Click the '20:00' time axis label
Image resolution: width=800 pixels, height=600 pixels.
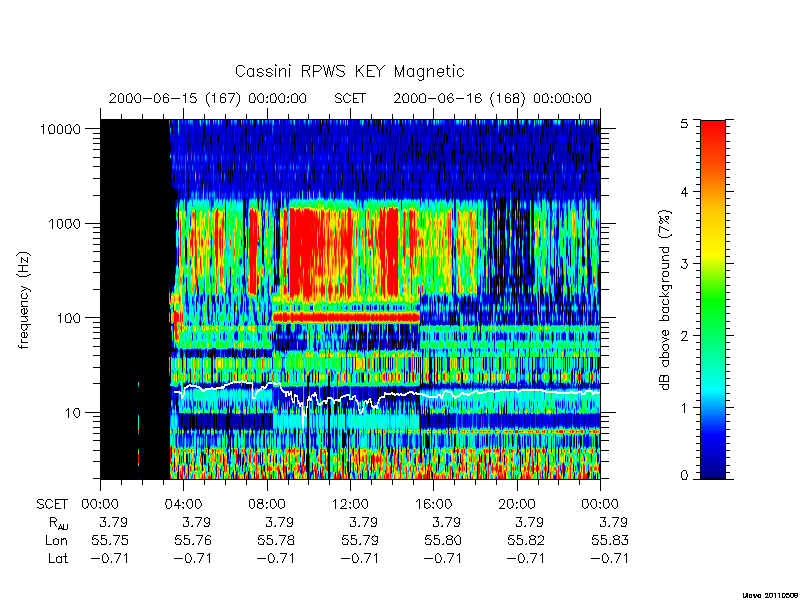516,505
